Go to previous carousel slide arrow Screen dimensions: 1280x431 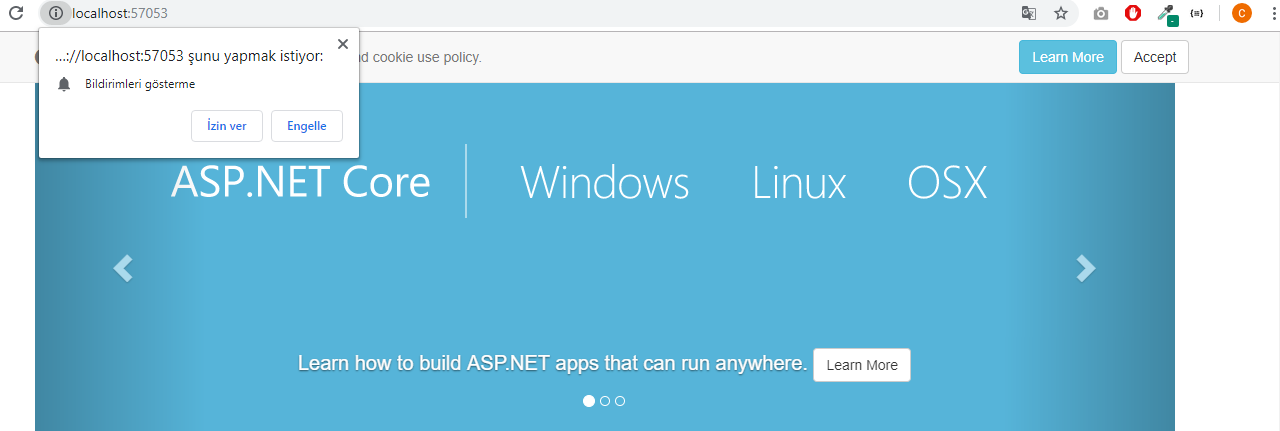click(x=123, y=268)
